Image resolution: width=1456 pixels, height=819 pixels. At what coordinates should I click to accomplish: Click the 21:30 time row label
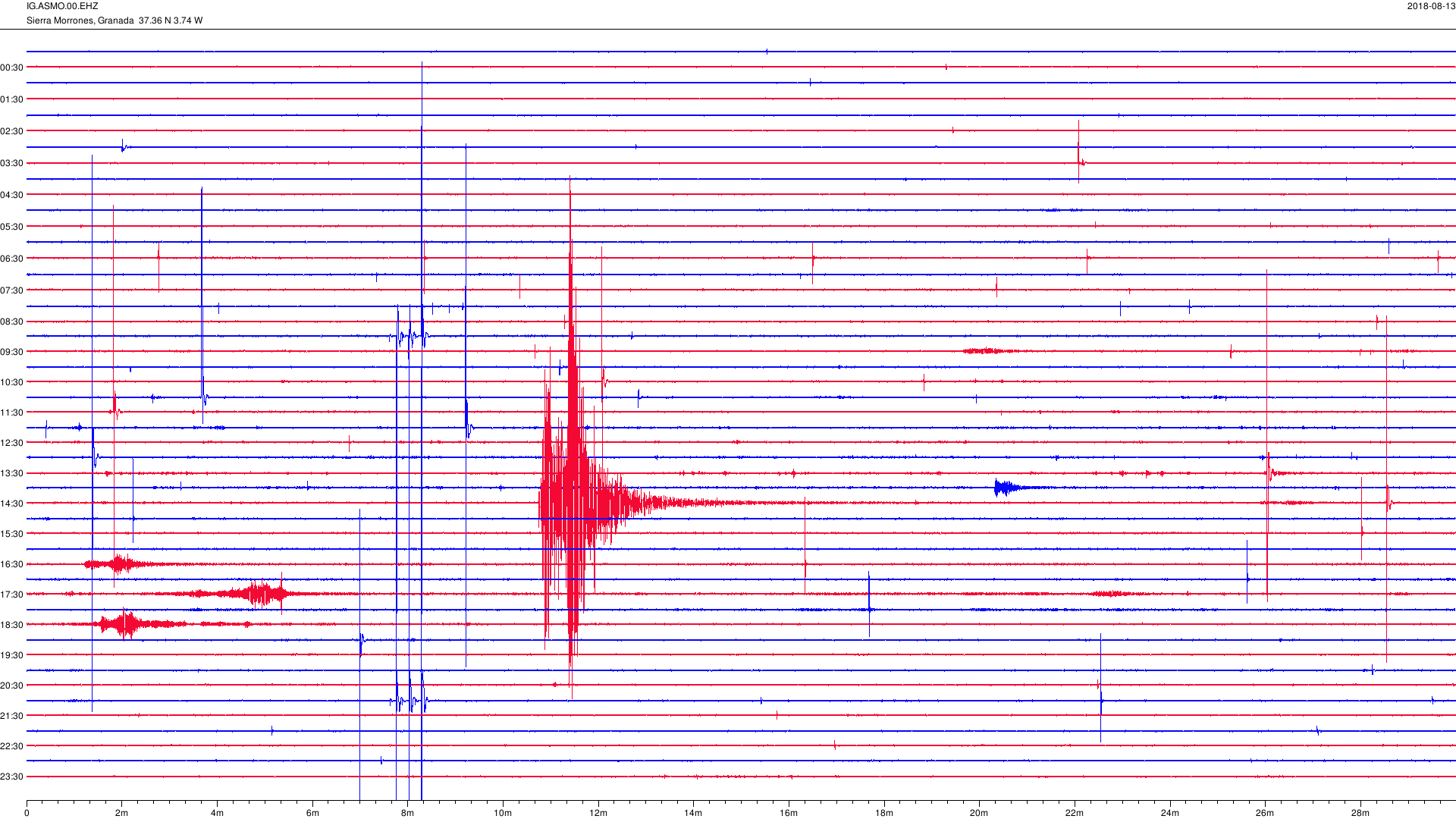click(12, 716)
